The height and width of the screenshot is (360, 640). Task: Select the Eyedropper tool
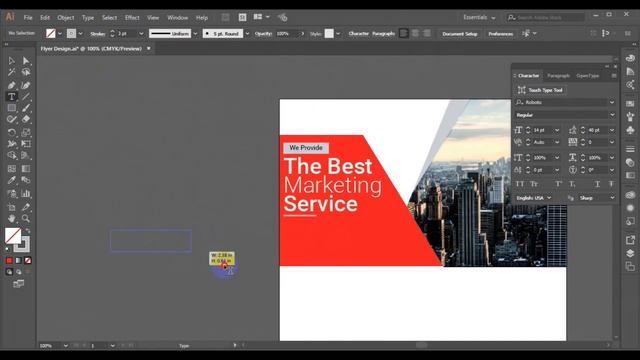11,180
